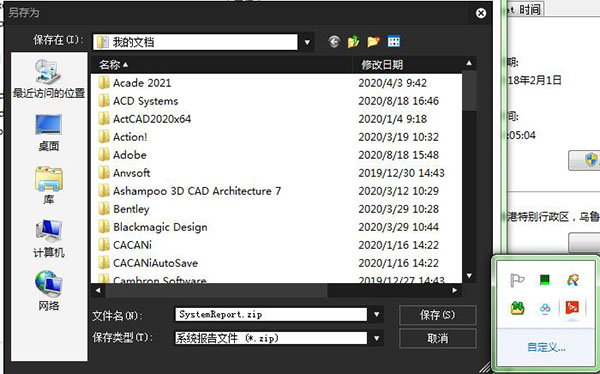Create a new folder icon
The width and height of the screenshot is (600, 374).
coord(373,42)
